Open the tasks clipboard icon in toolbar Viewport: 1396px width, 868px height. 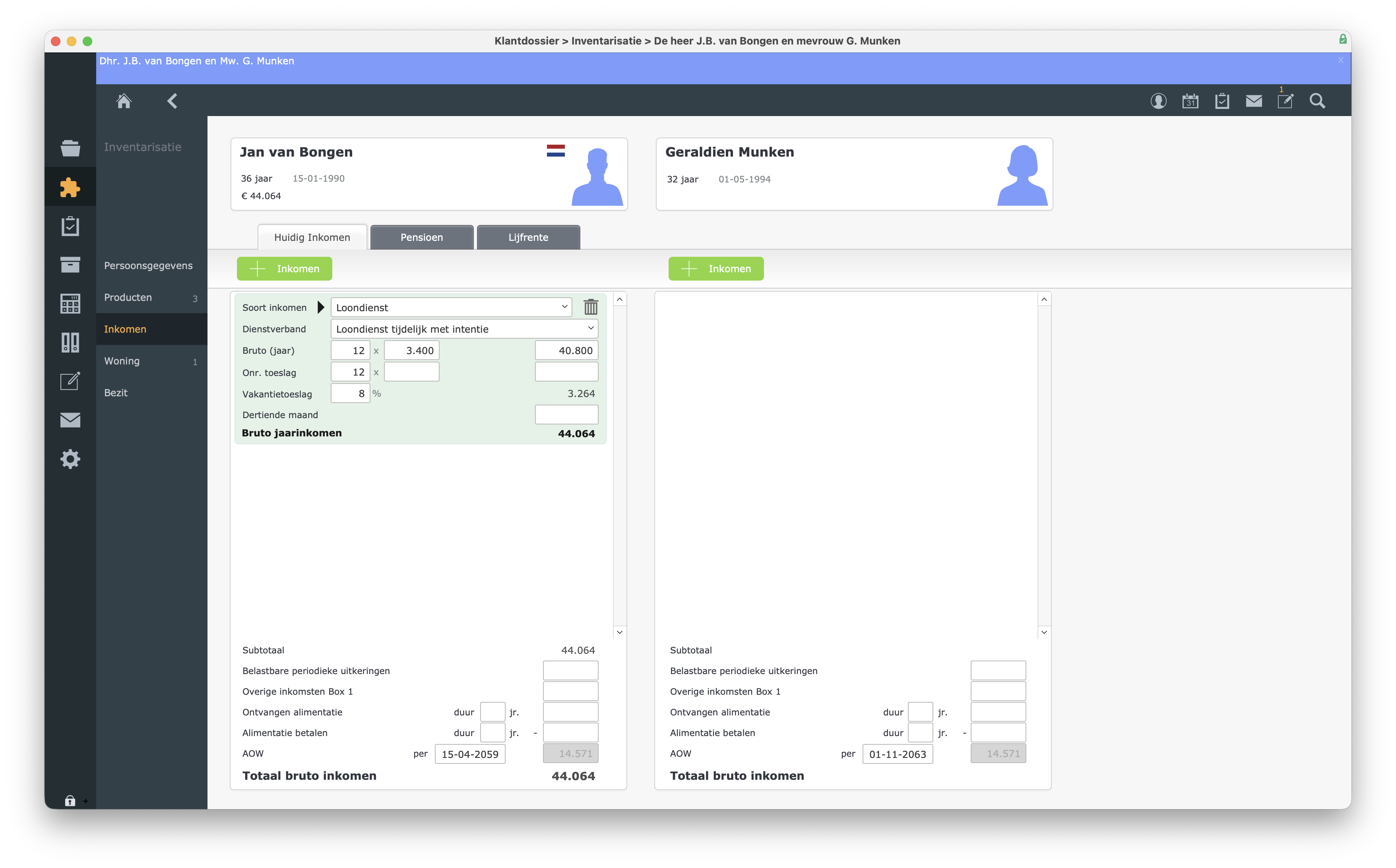[1221, 101]
